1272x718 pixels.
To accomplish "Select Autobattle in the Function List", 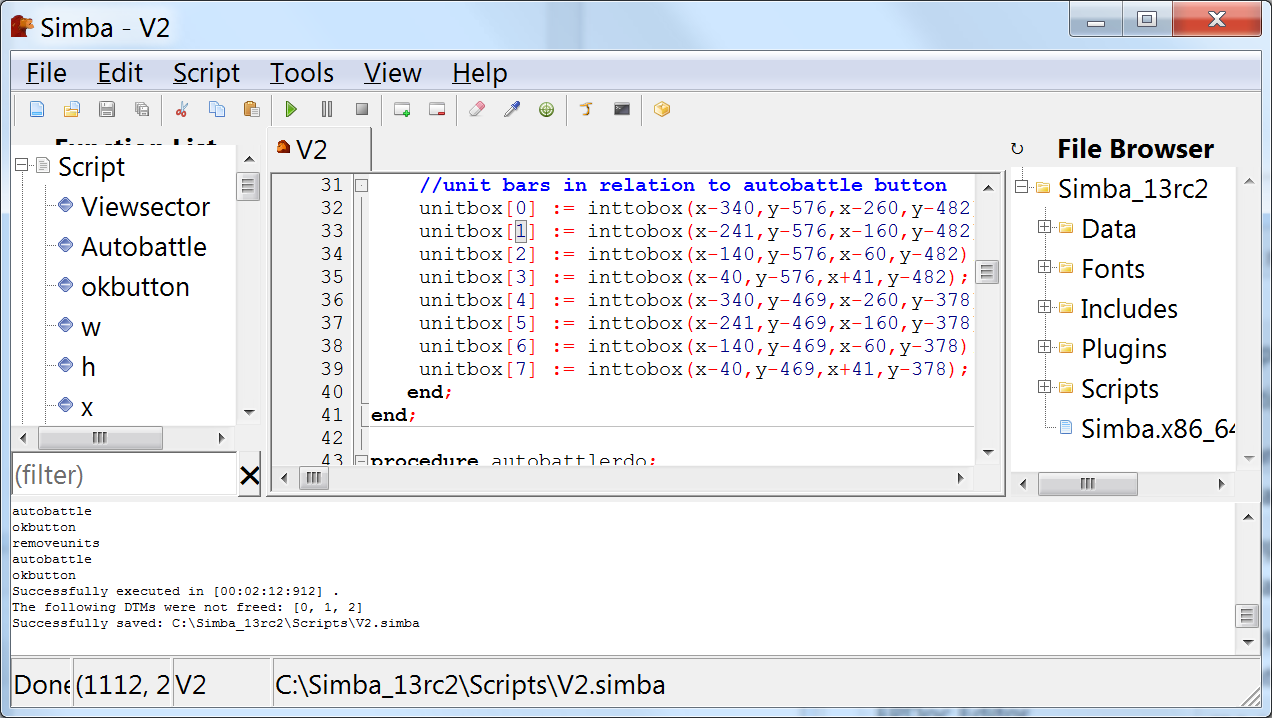I will tap(145, 246).
